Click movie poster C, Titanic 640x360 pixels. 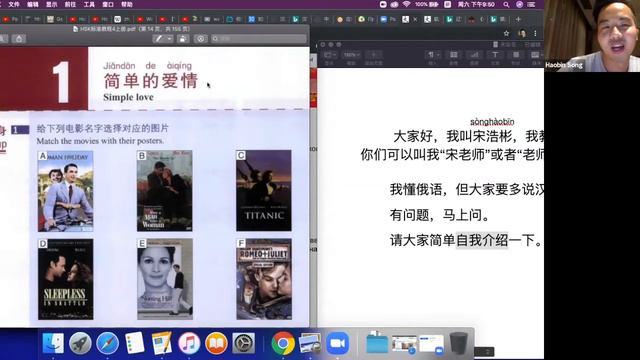(x=264, y=191)
